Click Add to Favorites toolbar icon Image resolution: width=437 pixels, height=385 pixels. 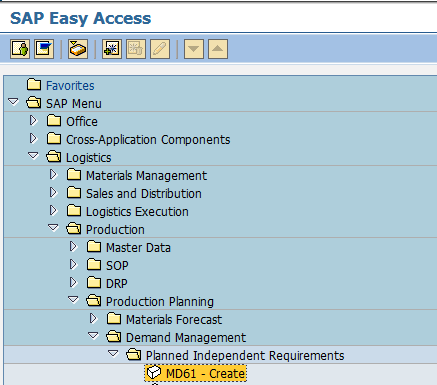(112, 49)
